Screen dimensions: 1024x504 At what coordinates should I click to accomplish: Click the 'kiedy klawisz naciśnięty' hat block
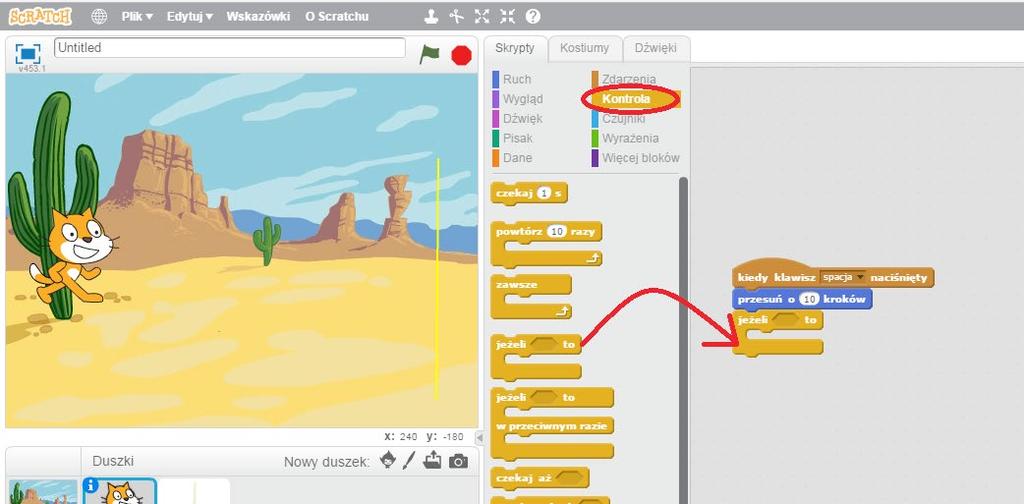833,274
